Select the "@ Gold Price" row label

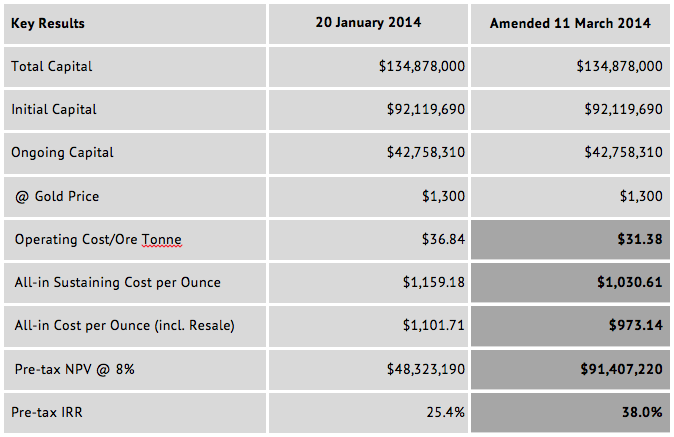coord(57,196)
